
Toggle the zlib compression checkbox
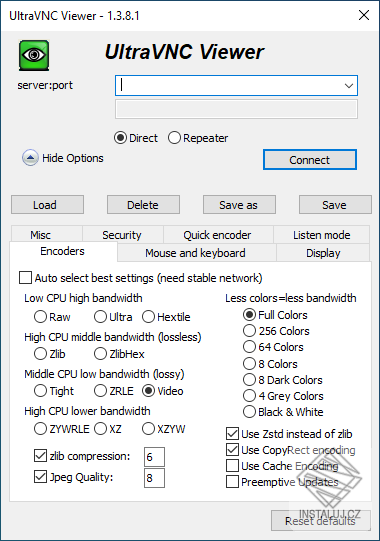click(40, 456)
